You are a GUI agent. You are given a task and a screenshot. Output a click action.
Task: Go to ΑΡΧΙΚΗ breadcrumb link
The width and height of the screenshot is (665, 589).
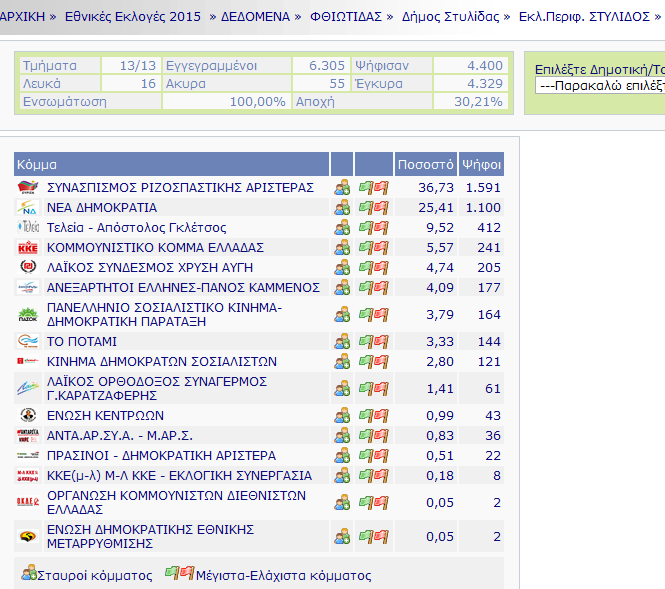point(22,17)
